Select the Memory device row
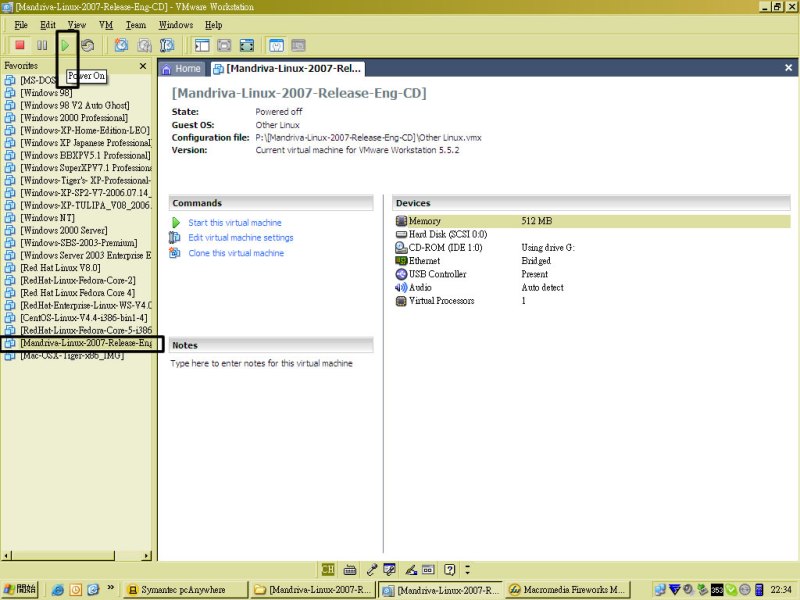The height and width of the screenshot is (600, 800). [592, 221]
